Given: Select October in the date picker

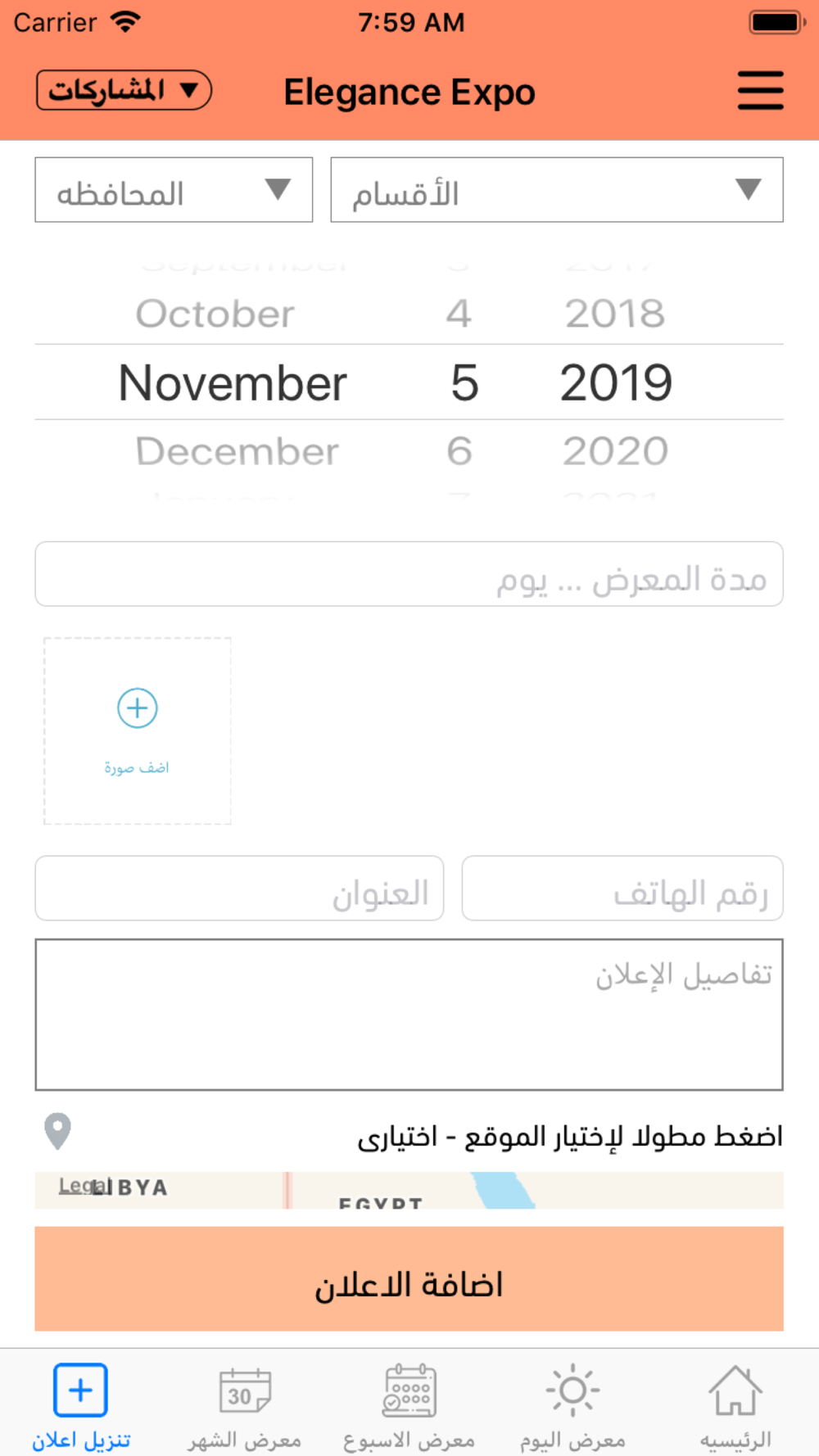Looking at the screenshot, I should pos(215,314).
